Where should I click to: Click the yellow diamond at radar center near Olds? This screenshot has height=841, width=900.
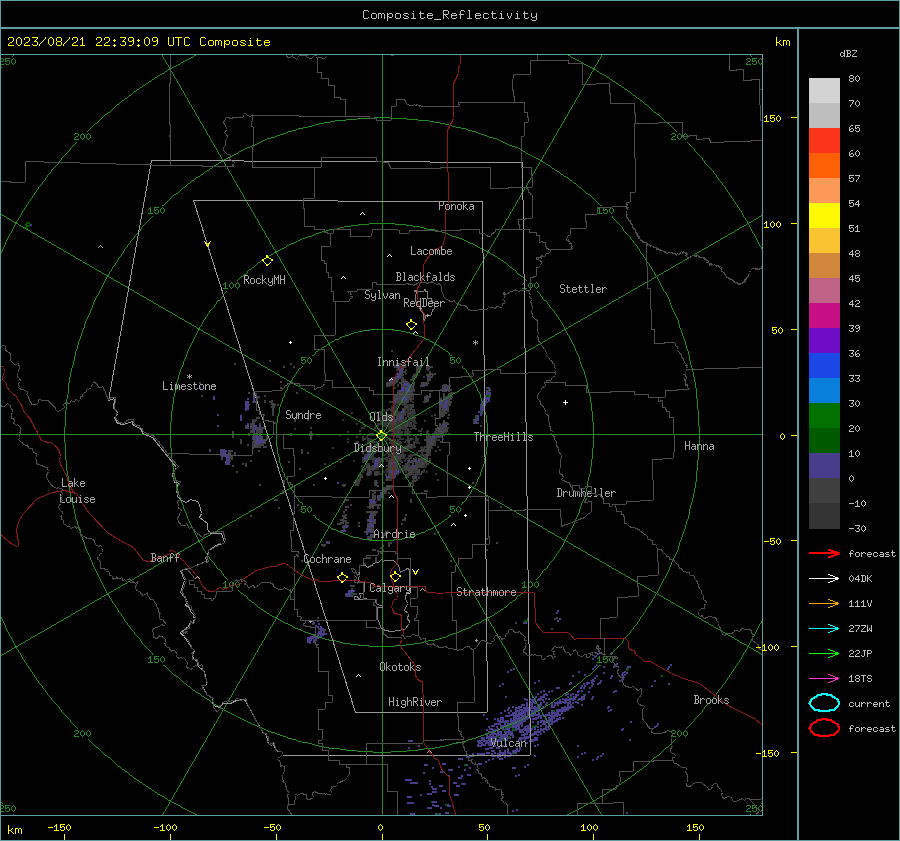click(x=381, y=436)
